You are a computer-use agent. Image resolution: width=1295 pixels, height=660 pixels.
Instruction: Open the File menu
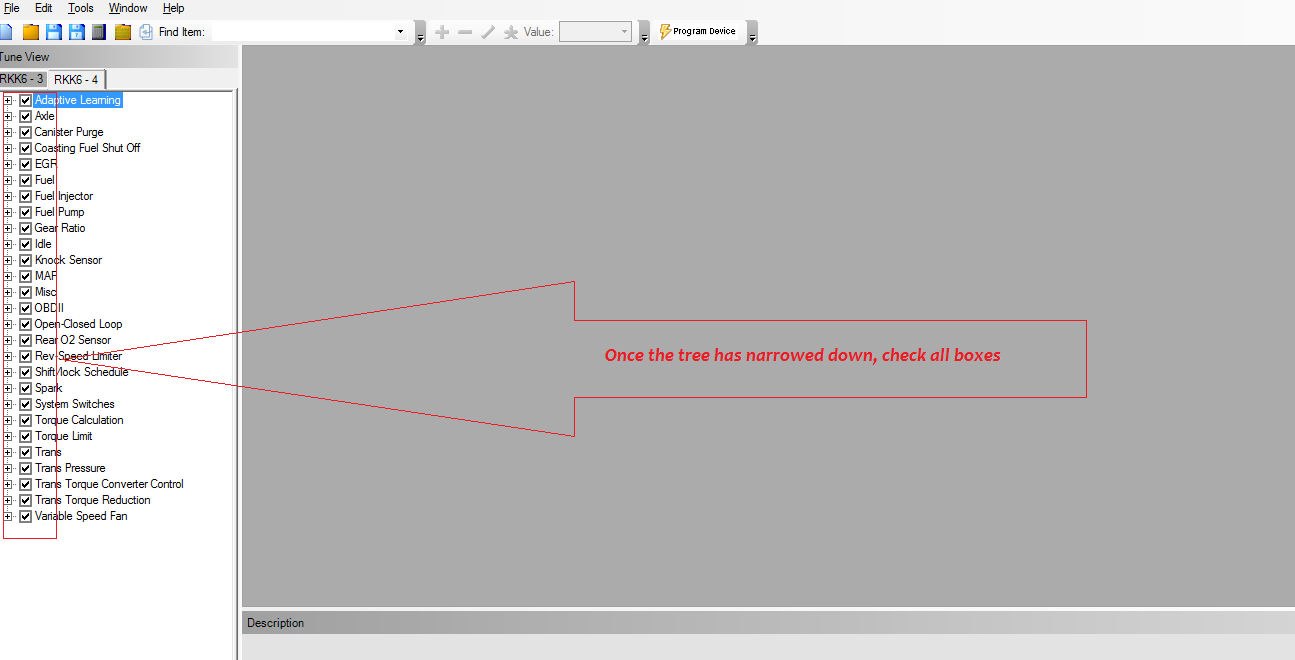pyautogui.click(x=11, y=8)
